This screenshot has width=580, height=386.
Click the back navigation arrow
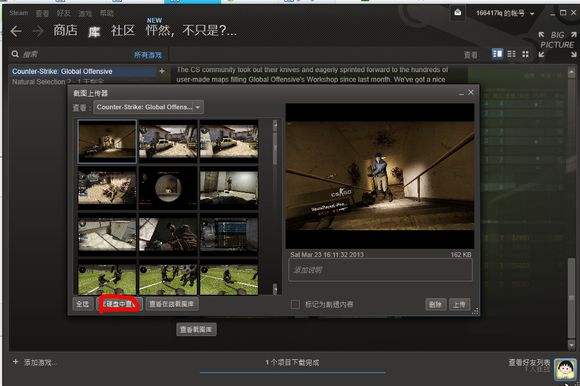click(16, 31)
